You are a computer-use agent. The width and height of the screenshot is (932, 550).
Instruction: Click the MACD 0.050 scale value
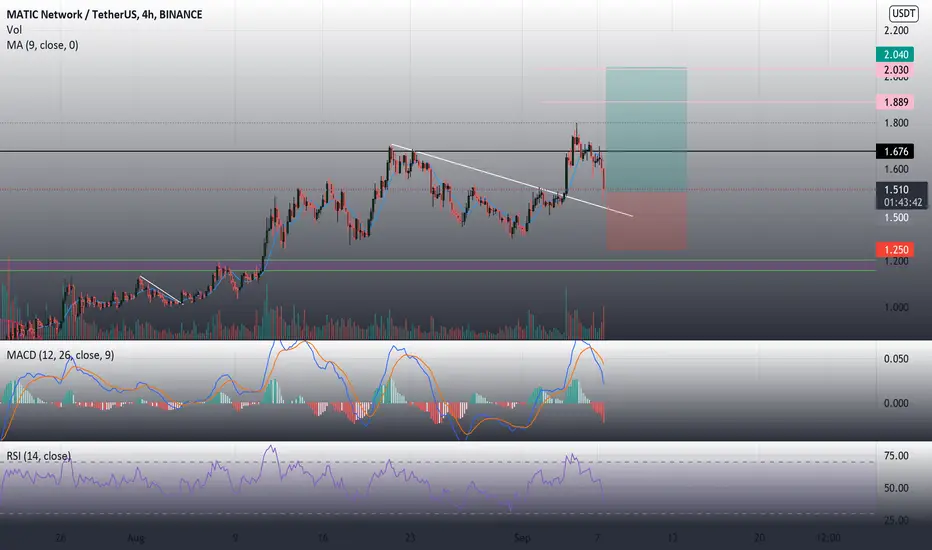click(x=896, y=359)
